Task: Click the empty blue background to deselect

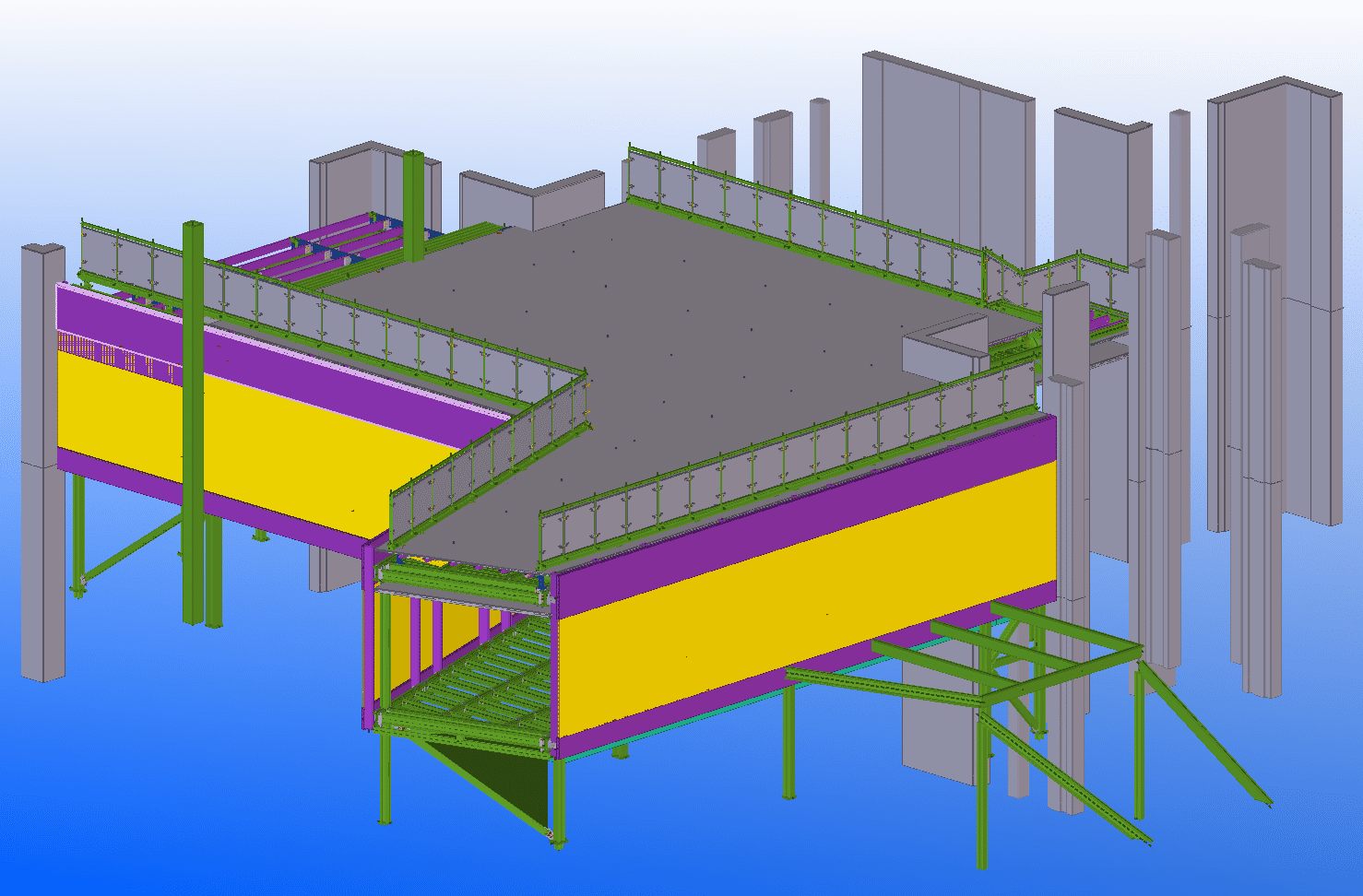Action: 184,784
